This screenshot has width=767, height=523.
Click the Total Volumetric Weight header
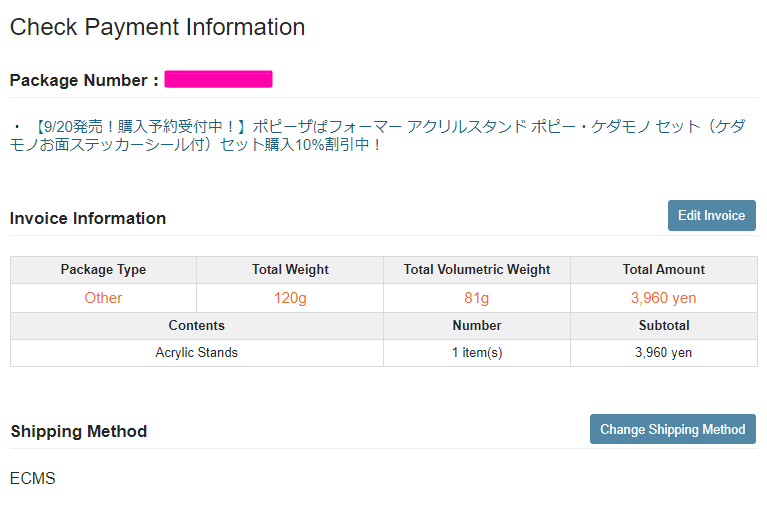pyautogui.click(x=477, y=270)
